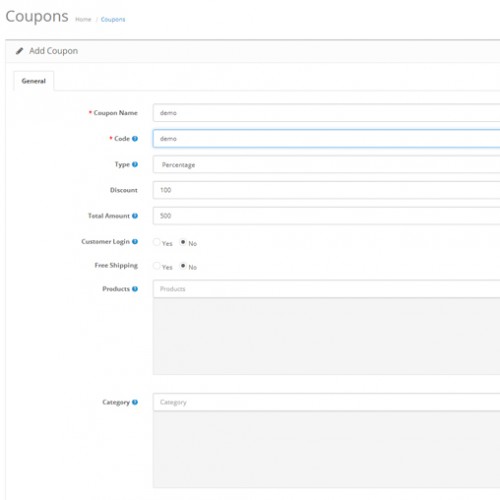Viewport: 500px width, 500px height.
Task: Open the Coupons breadcrumb link
Action: [x=113, y=19]
